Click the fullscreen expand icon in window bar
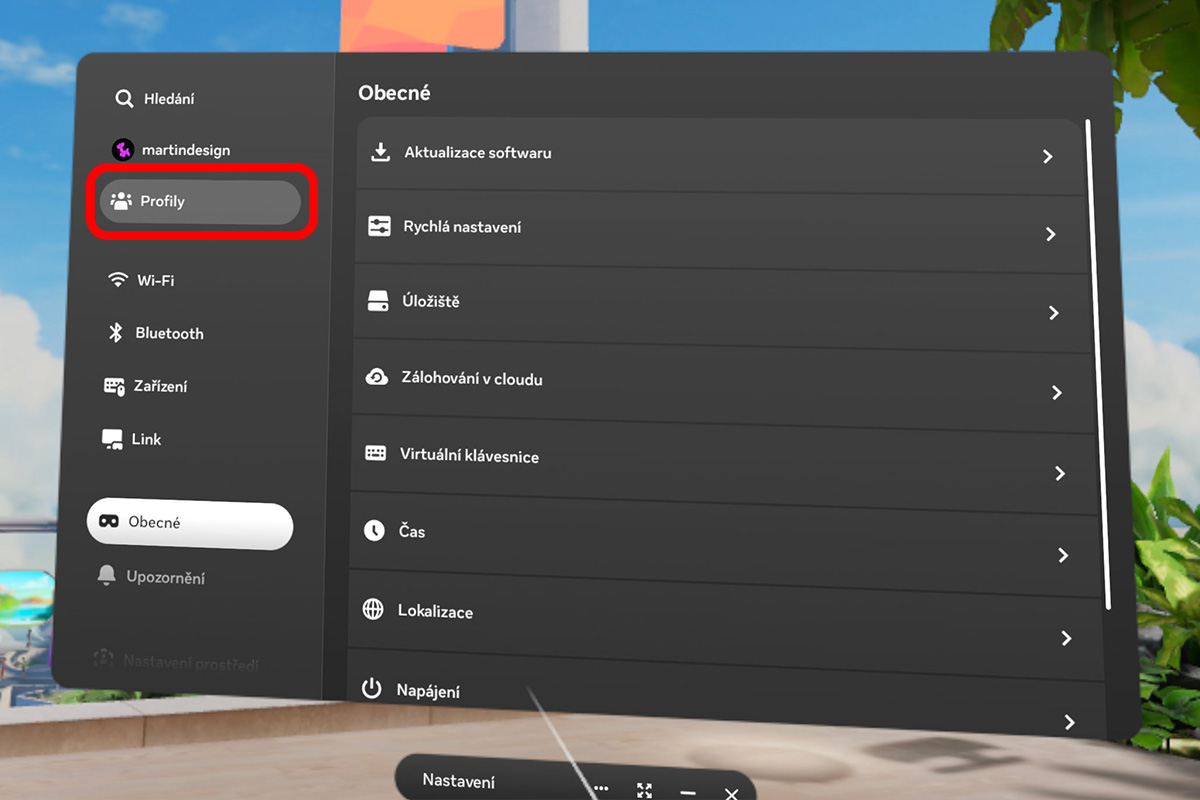 tap(645, 791)
